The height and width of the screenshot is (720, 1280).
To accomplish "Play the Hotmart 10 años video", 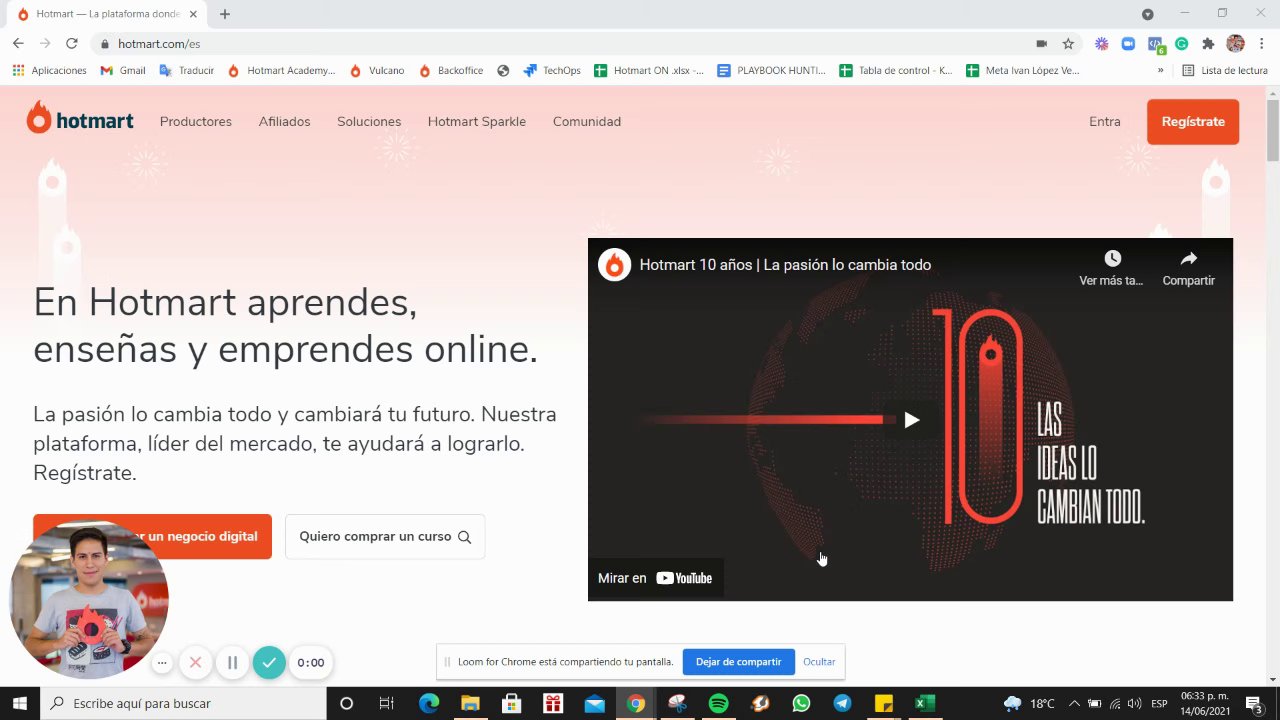I will click(911, 420).
